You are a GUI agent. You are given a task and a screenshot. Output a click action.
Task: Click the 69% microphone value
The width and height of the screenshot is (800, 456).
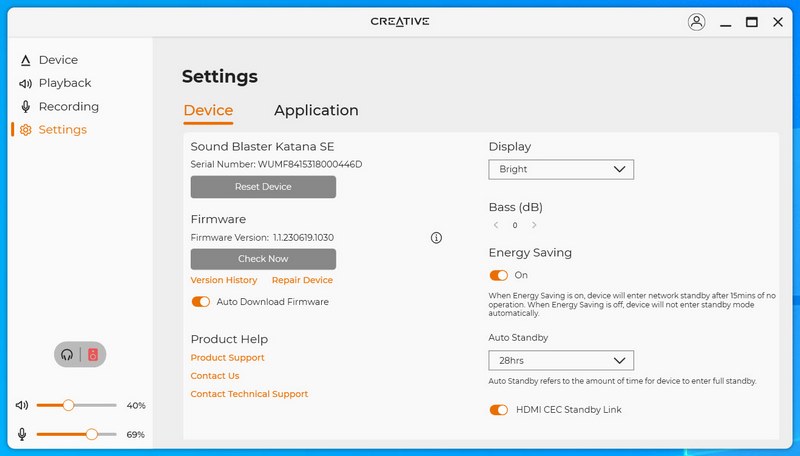136,435
